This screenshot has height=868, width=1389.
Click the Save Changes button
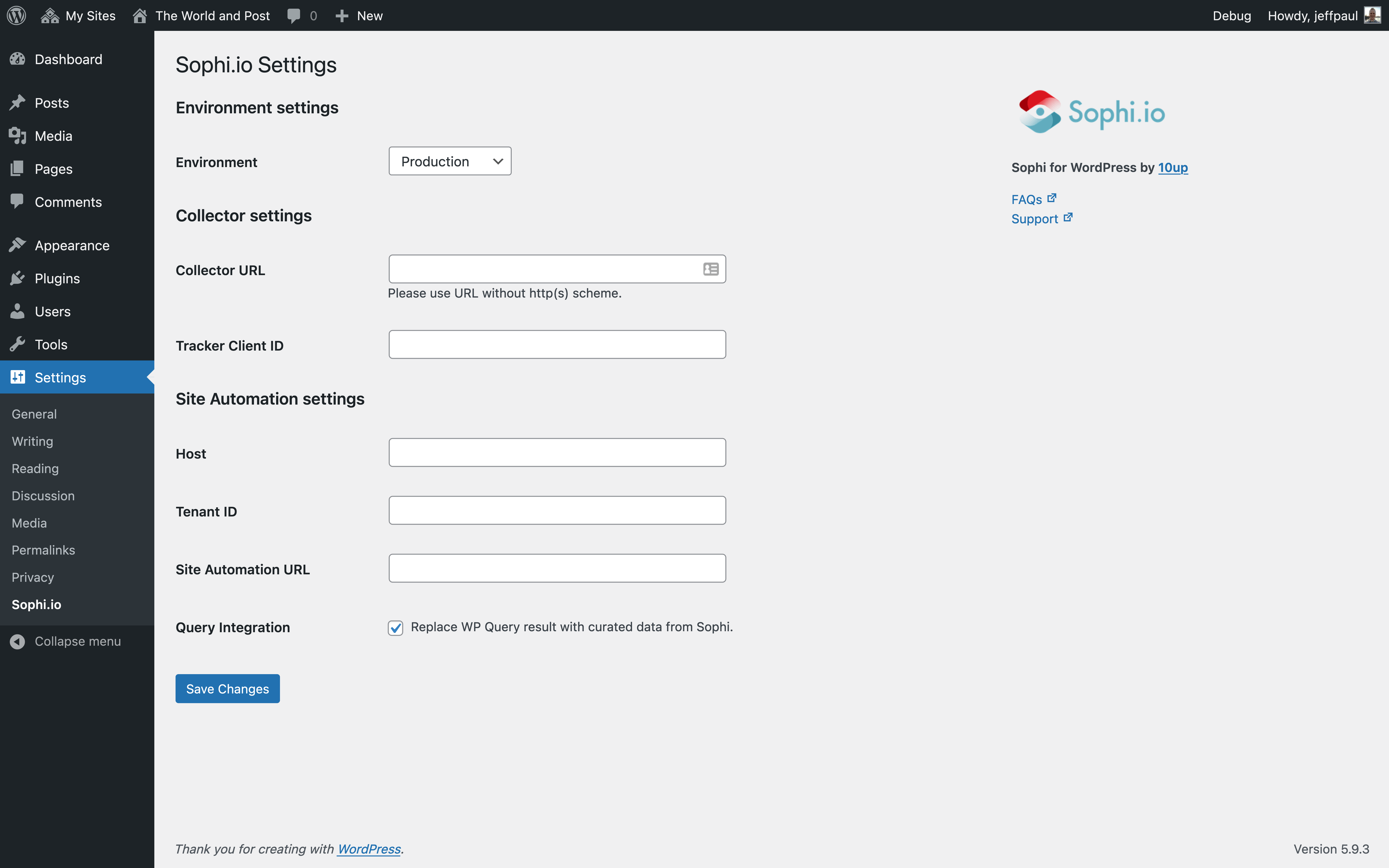tap(227, 688)
